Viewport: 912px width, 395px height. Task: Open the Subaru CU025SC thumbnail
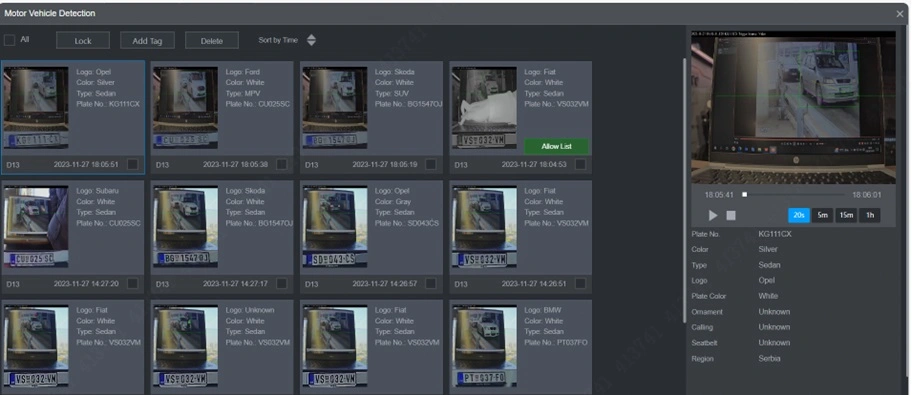pyautogui.click(x=36, y=227)
